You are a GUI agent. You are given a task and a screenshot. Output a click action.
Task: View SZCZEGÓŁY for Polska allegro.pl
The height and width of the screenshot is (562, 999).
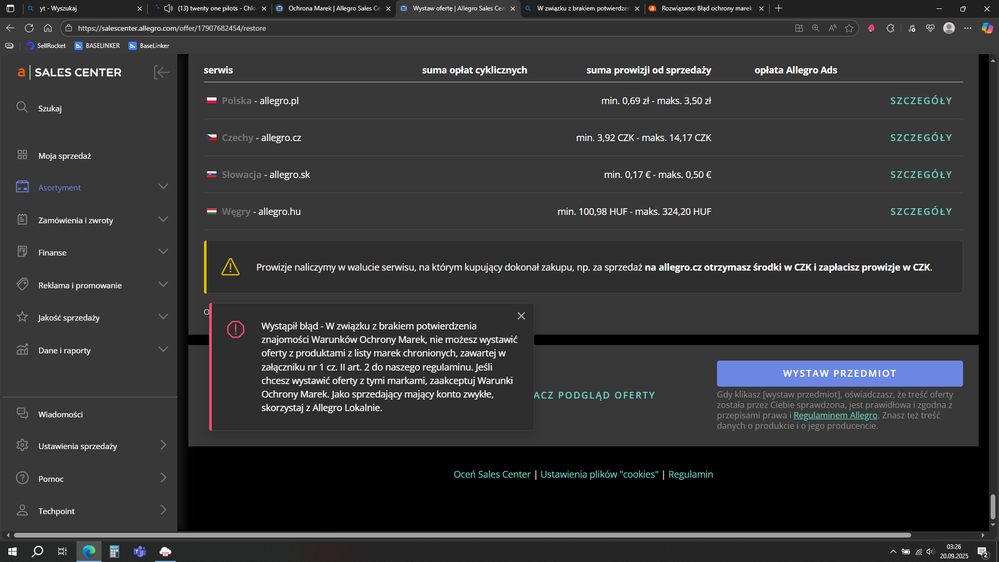pyautogui.click(x=920, y=101)
